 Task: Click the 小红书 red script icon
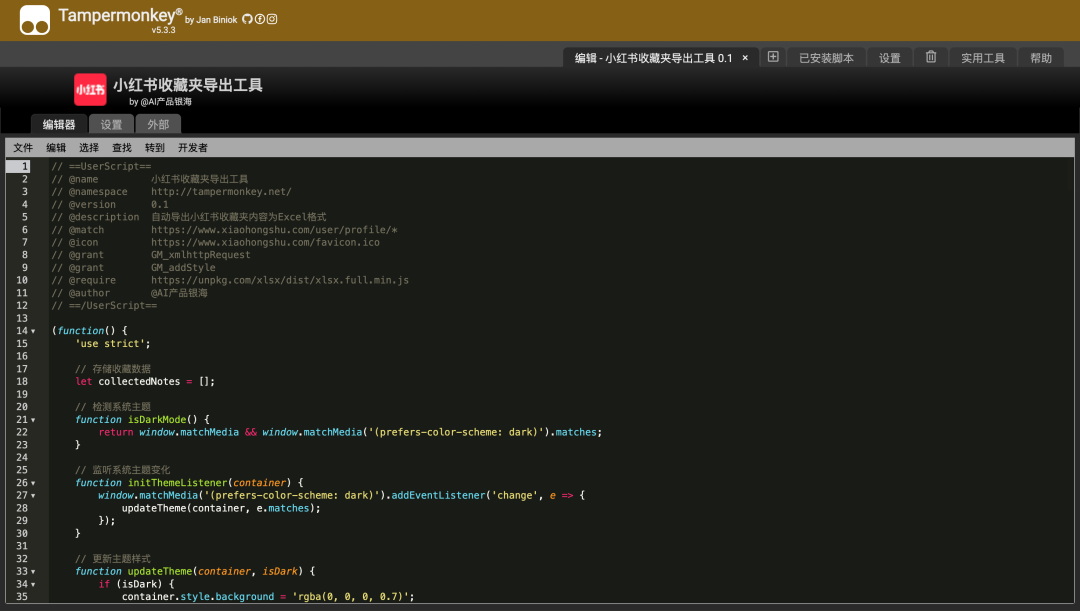(90, 90)
